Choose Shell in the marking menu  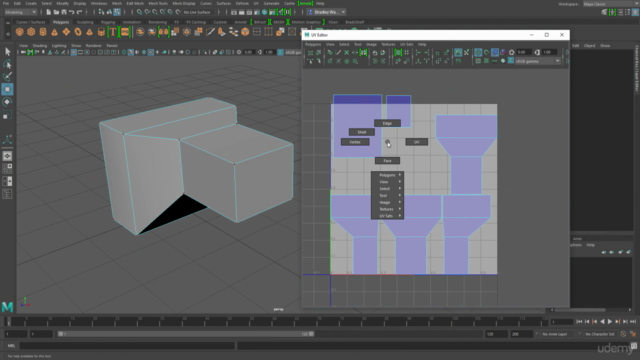tap(362, 132)
